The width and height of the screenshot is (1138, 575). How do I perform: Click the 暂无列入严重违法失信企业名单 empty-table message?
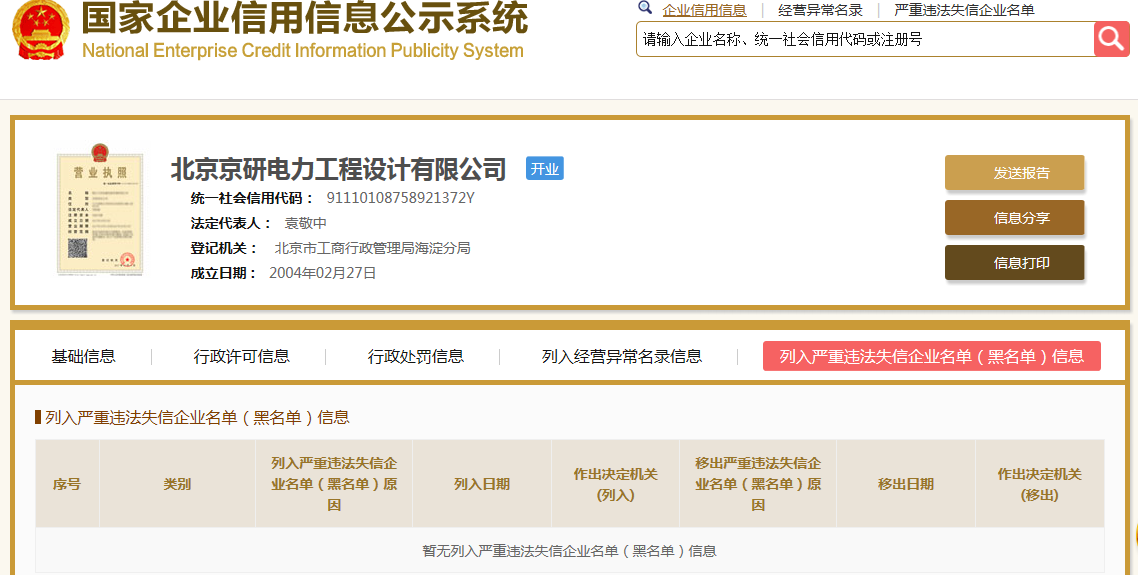(x=570, y=551)
